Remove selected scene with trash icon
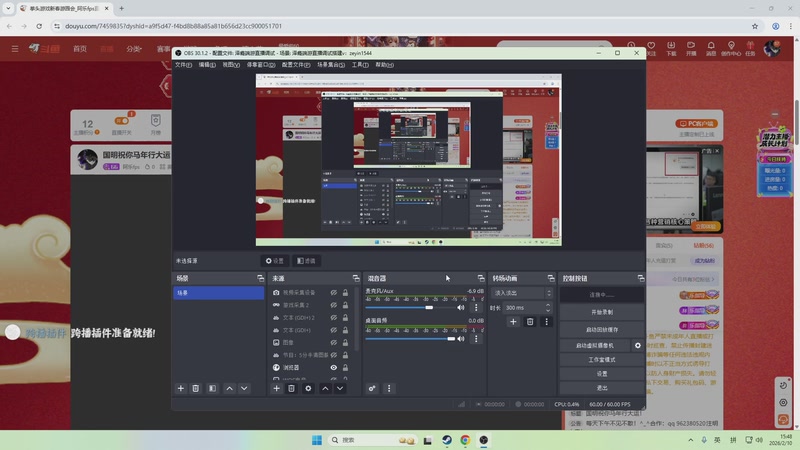 195,388
